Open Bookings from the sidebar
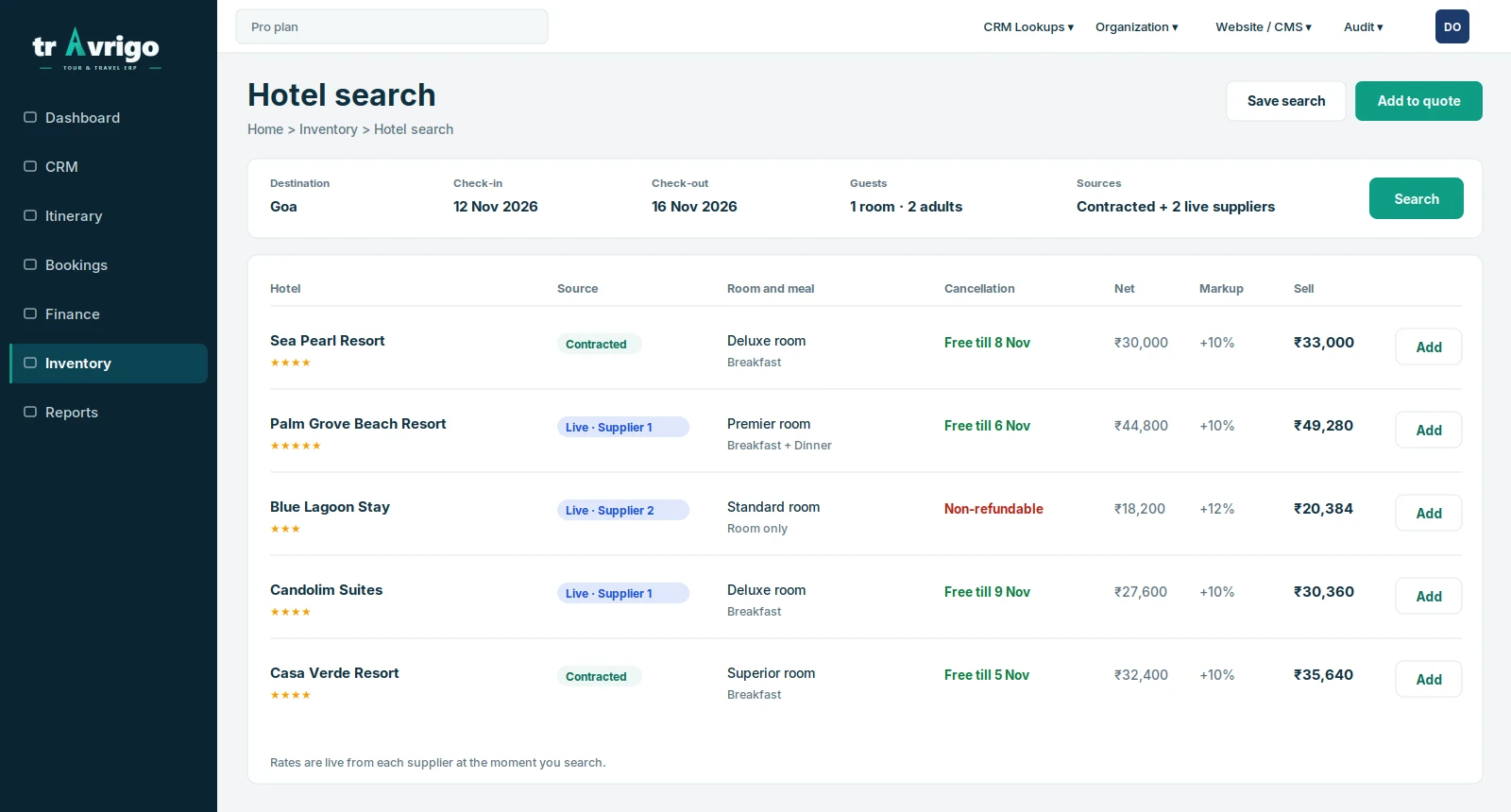Viewport: 1511px width, 812px height. pos(109,265)
